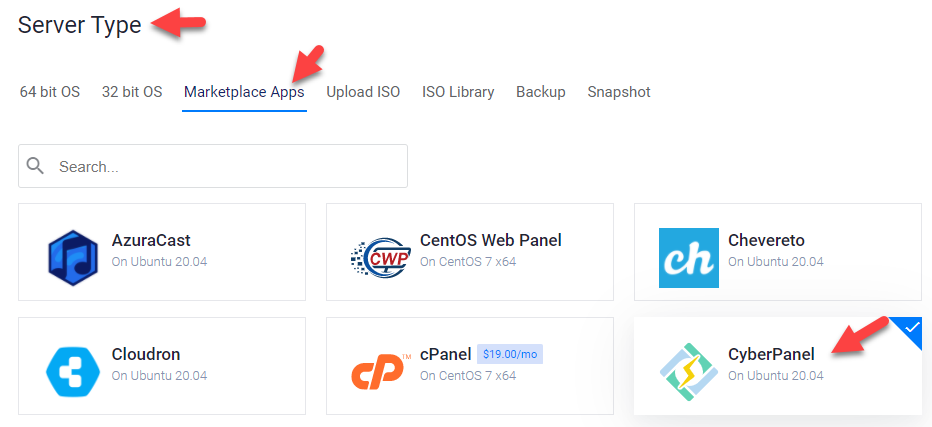The height and width of the screenshot is (427, 932).
Task: Click the cPanel $19.00/mo price badge
Action: tap(510, 354)
